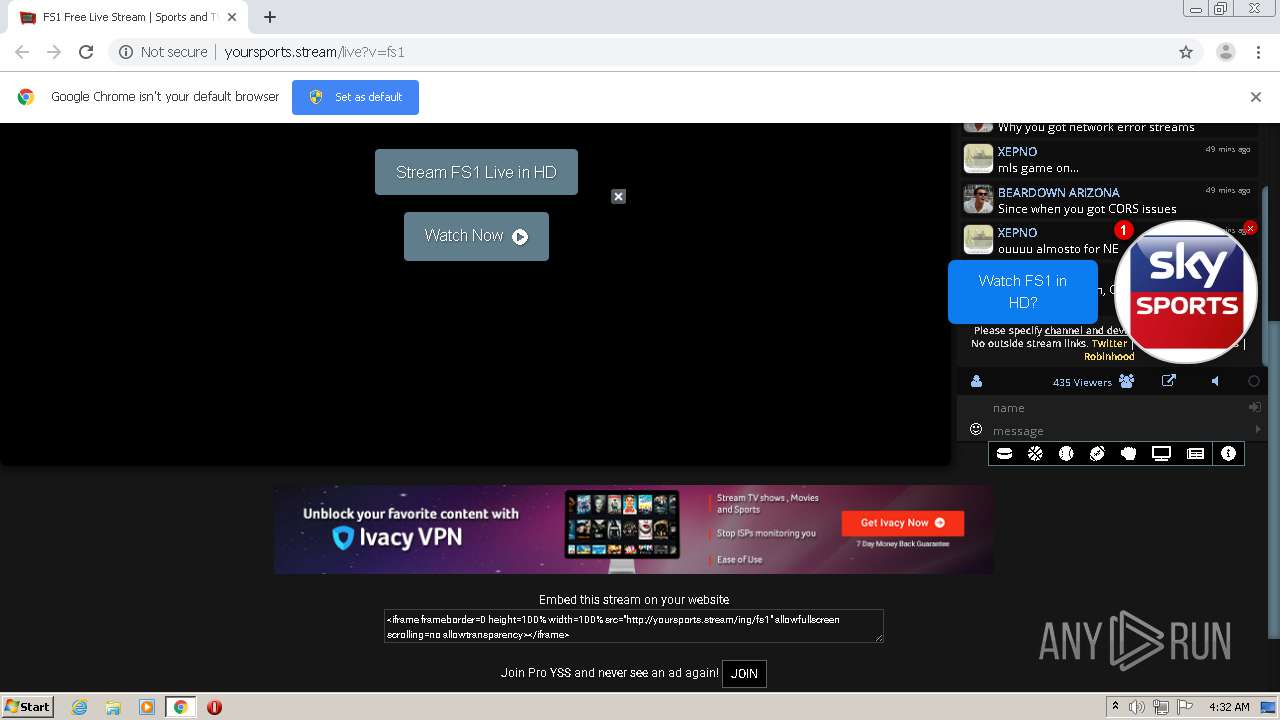Select the boxing glove sport icon

click(1129, 454)
